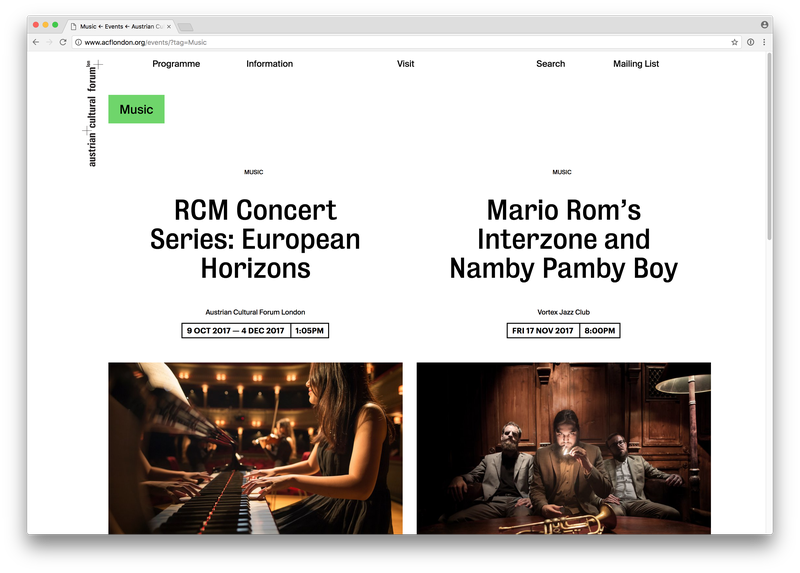Open Mario Rom's Interzone and Namby Pamby Boy
Screen dimensions: 800x573
click(x=564, y=239)
